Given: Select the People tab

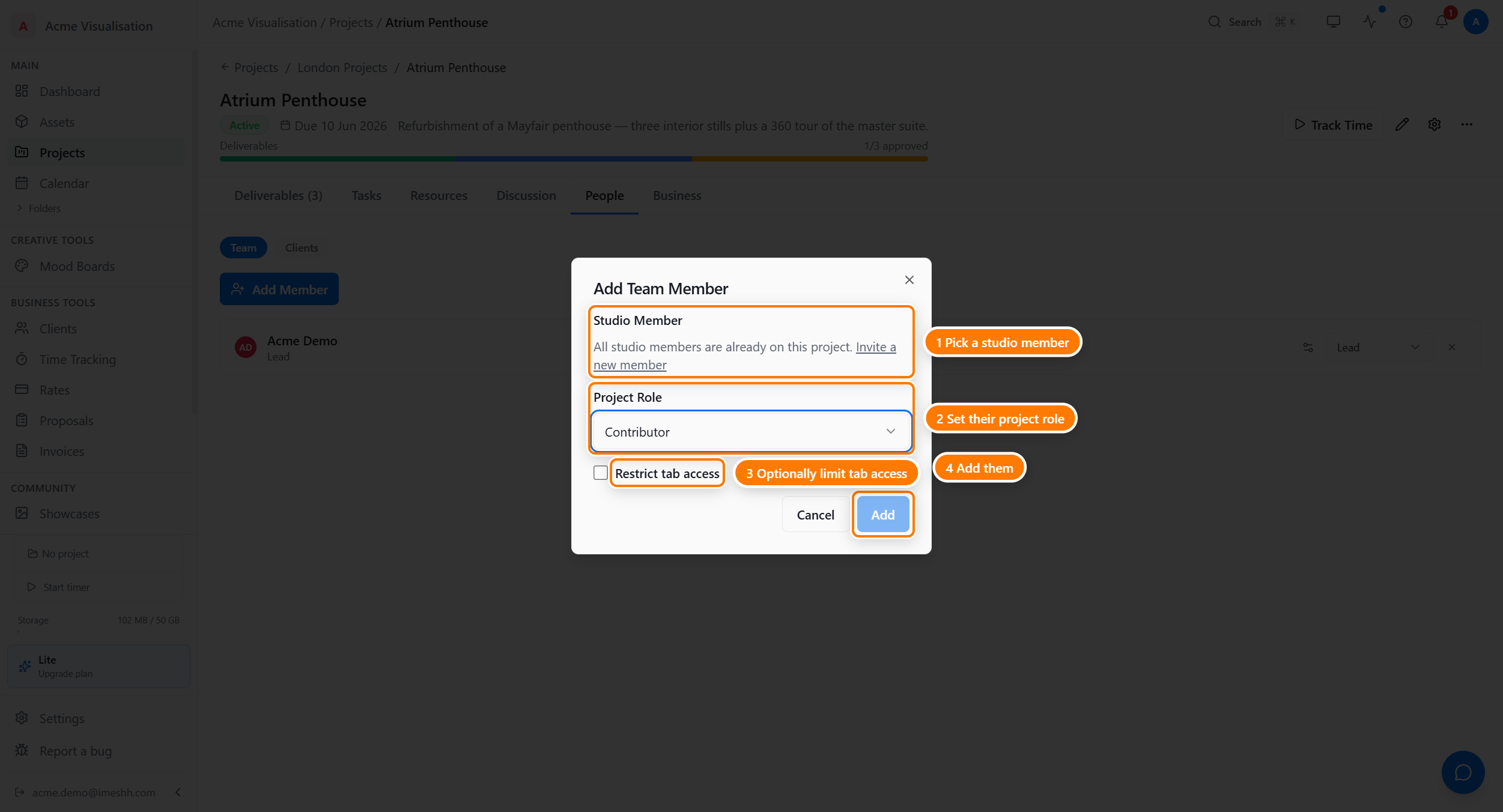Looking at the screenshot, I should coord(604,195).
